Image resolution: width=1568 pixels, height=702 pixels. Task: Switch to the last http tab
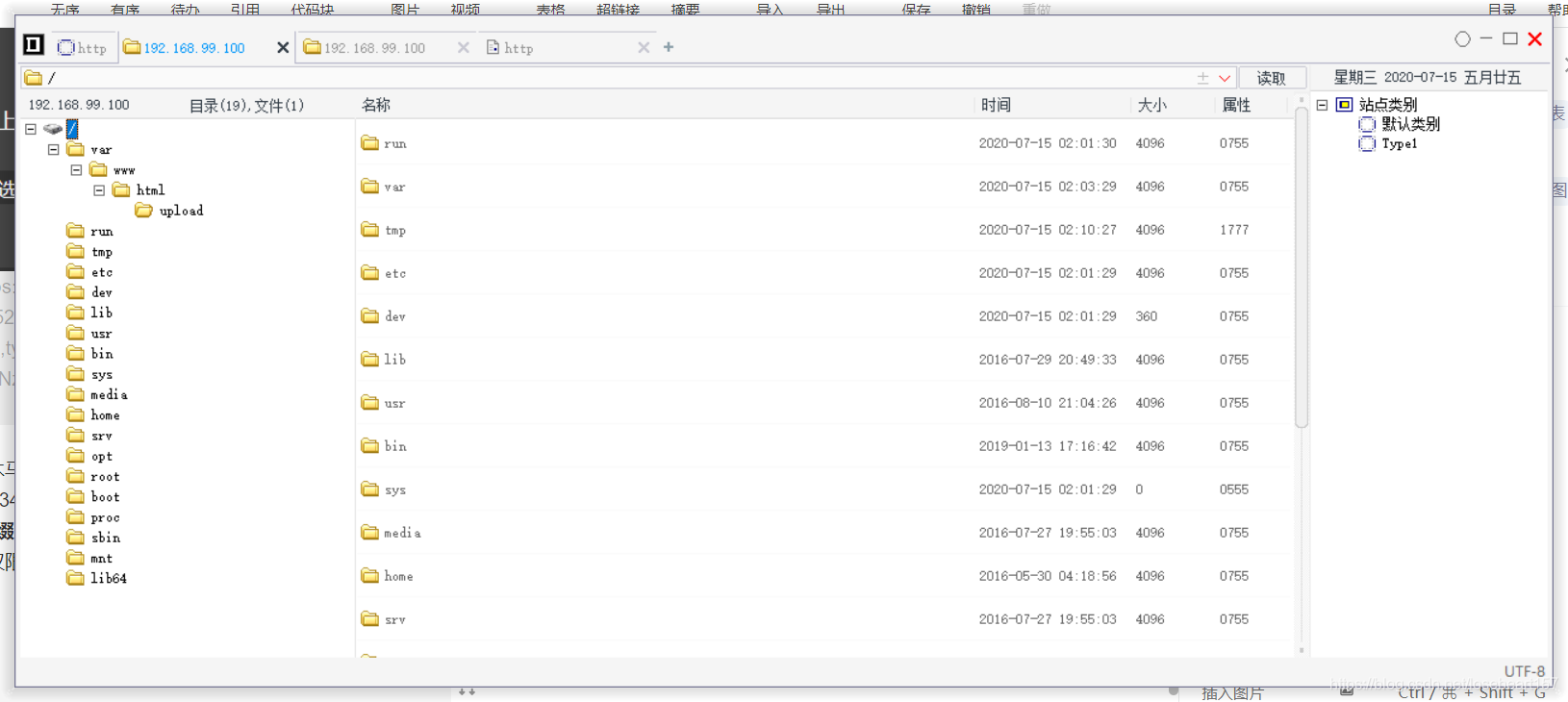(519, 47)
